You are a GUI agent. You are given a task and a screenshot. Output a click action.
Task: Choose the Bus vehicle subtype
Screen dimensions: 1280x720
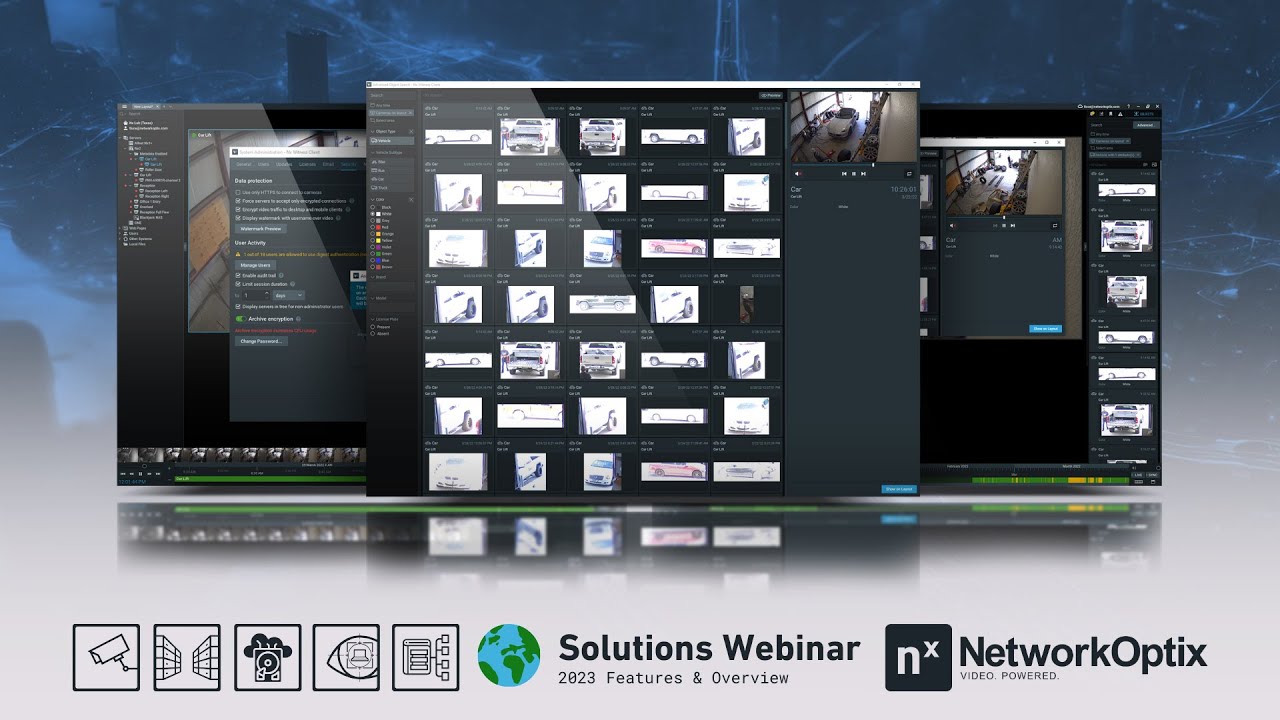pyautogui.click(x=392, y=171)
